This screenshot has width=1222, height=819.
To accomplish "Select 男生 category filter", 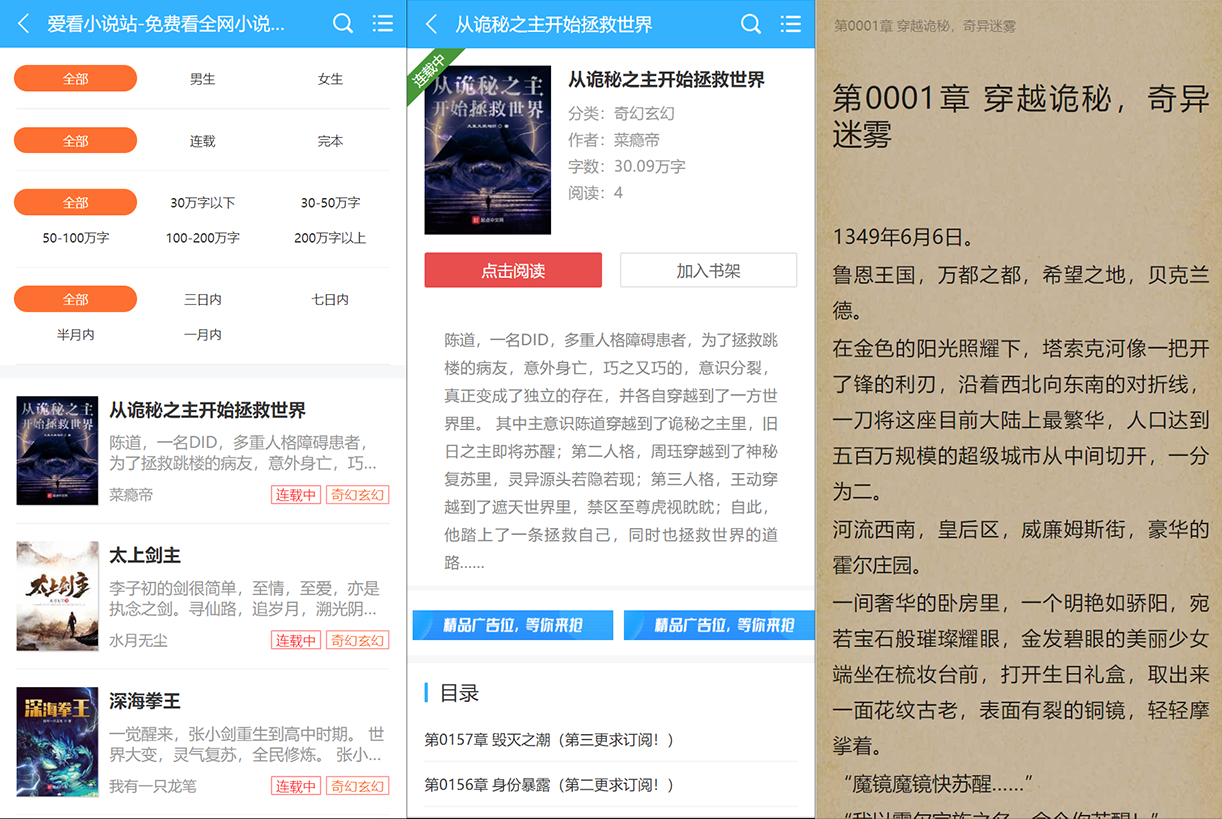I will (x=203, y=79).
